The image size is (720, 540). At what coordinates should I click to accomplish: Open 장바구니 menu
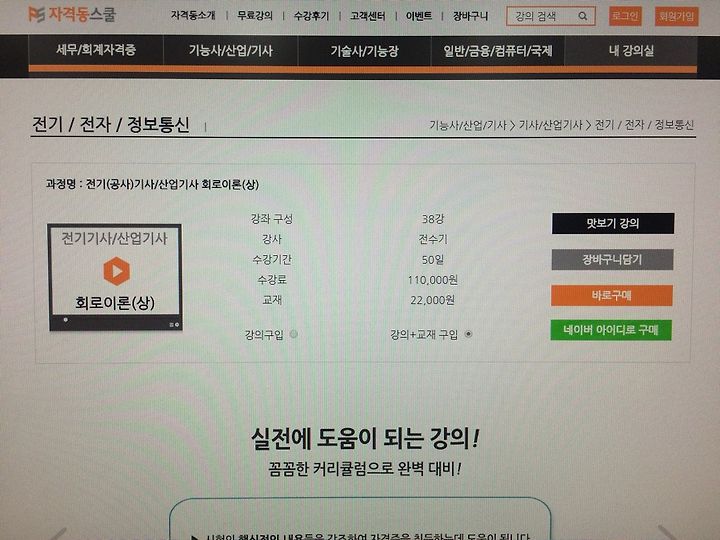[x=470, y=16]
